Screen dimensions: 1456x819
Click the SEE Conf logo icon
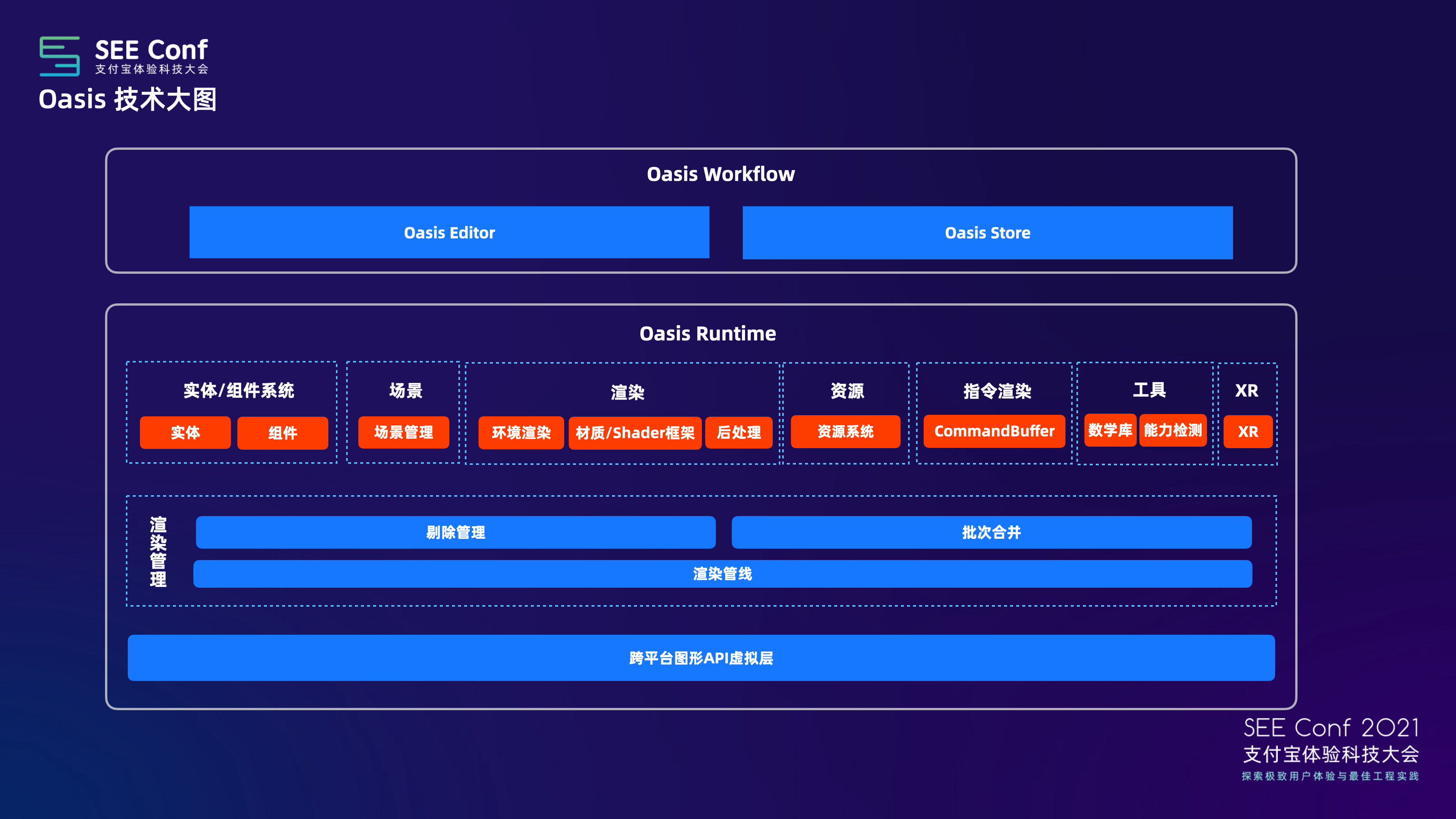[x=60, y=56]
